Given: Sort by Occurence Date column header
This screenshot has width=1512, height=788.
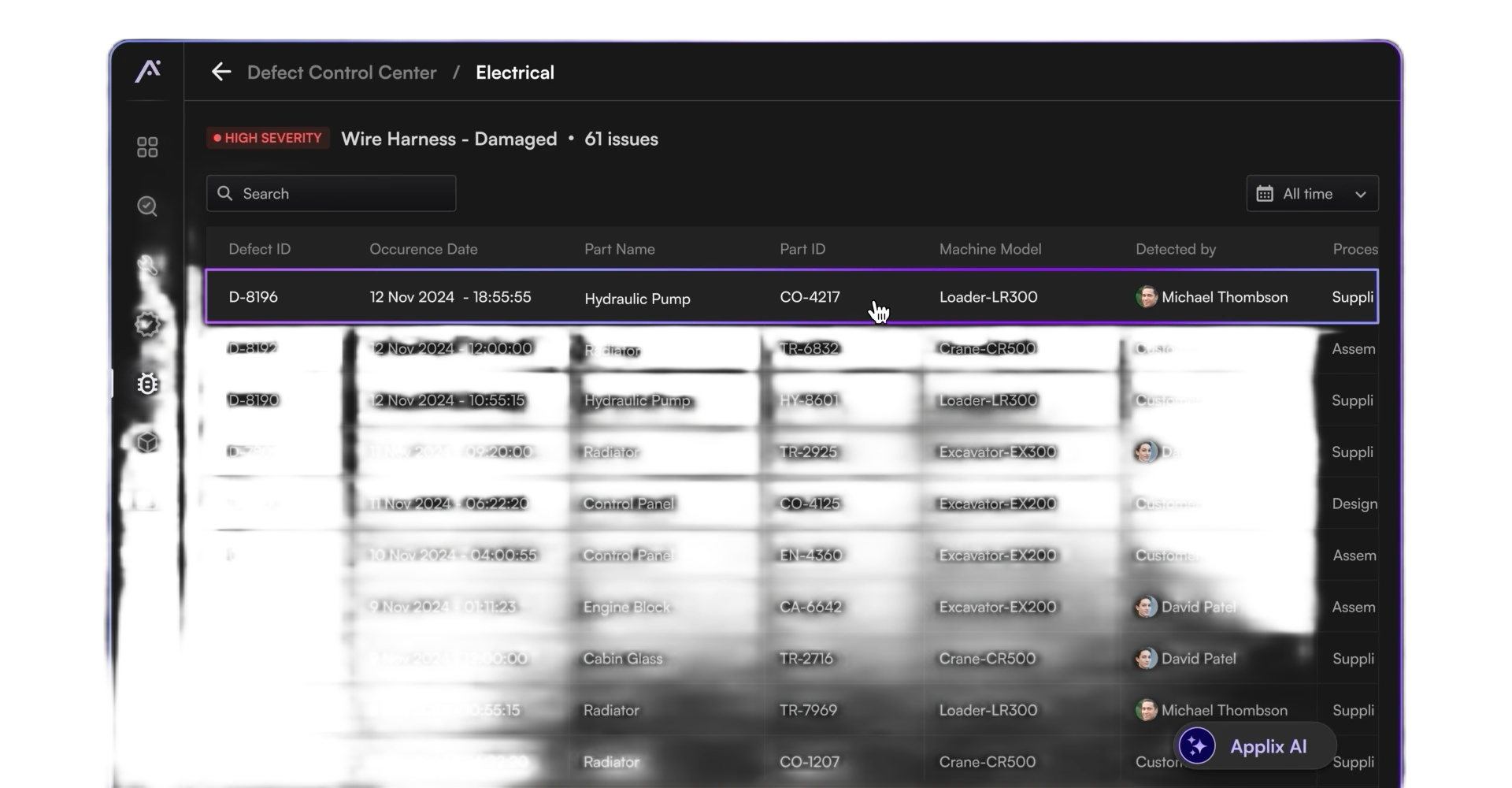Looking at the screenshot, I should click(x=424, y=249).
